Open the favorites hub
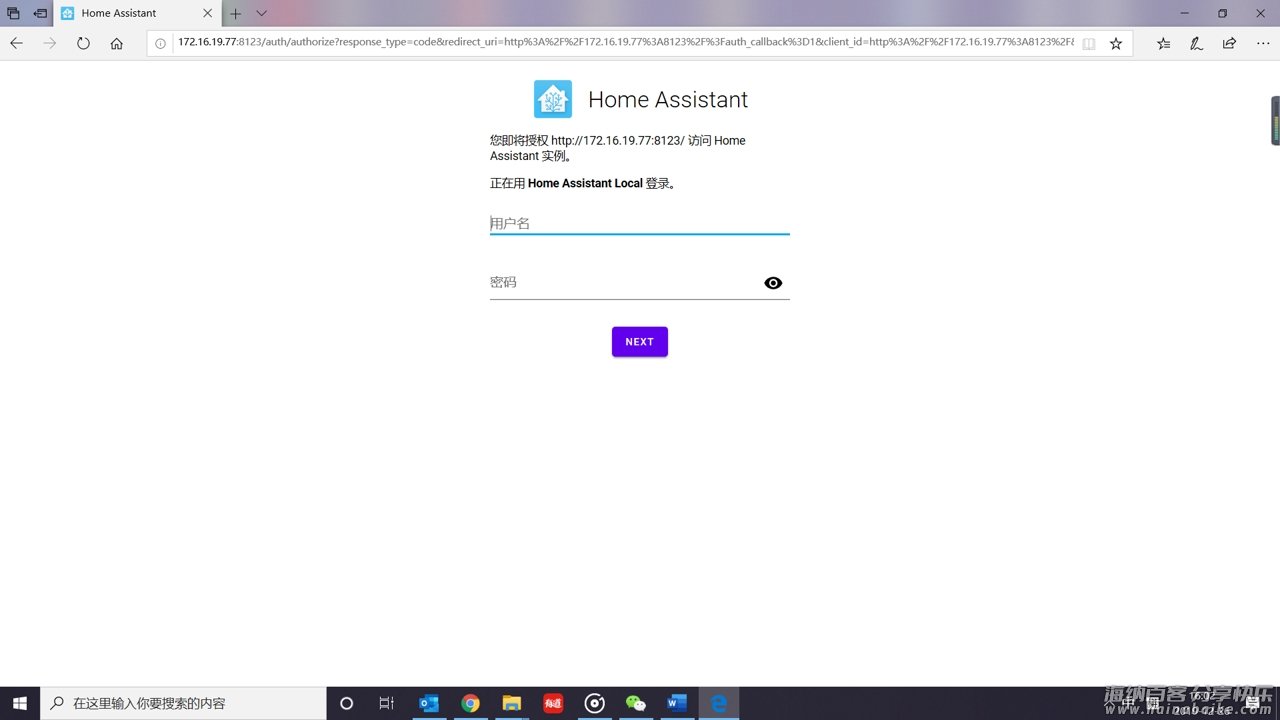 click(x=1164, y=43)
